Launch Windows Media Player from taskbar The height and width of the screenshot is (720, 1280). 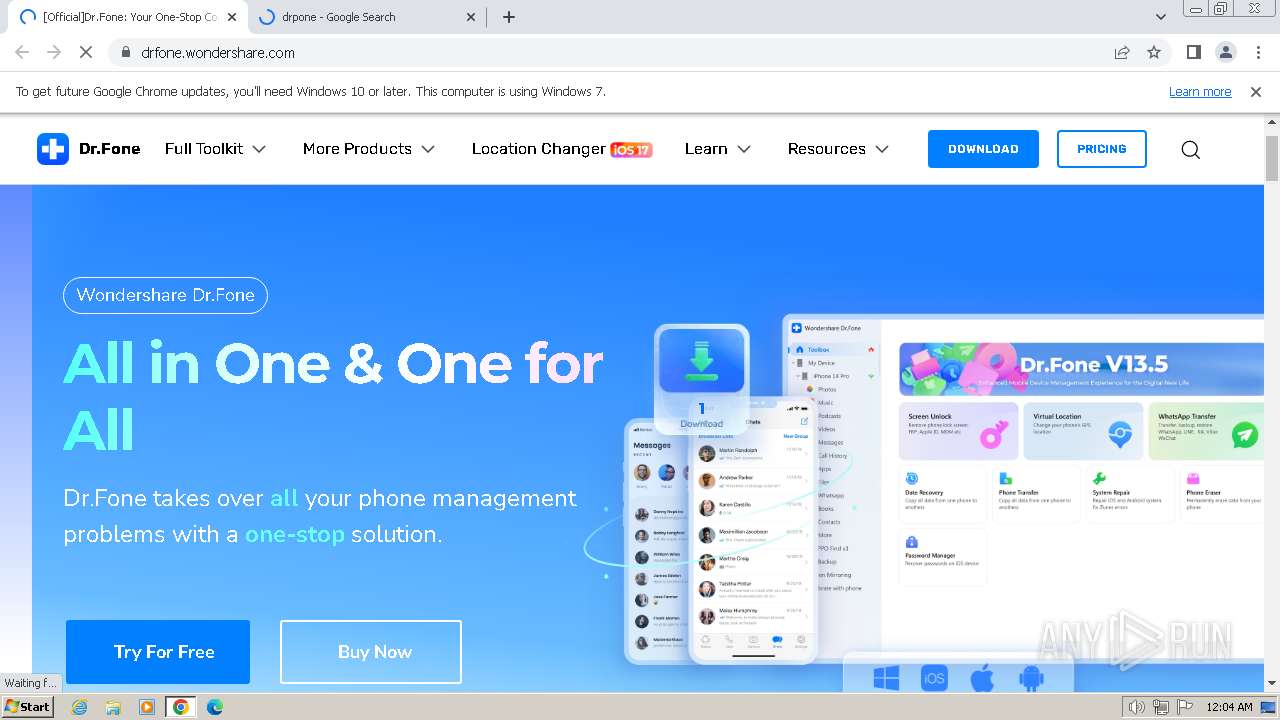click(147, 706)
